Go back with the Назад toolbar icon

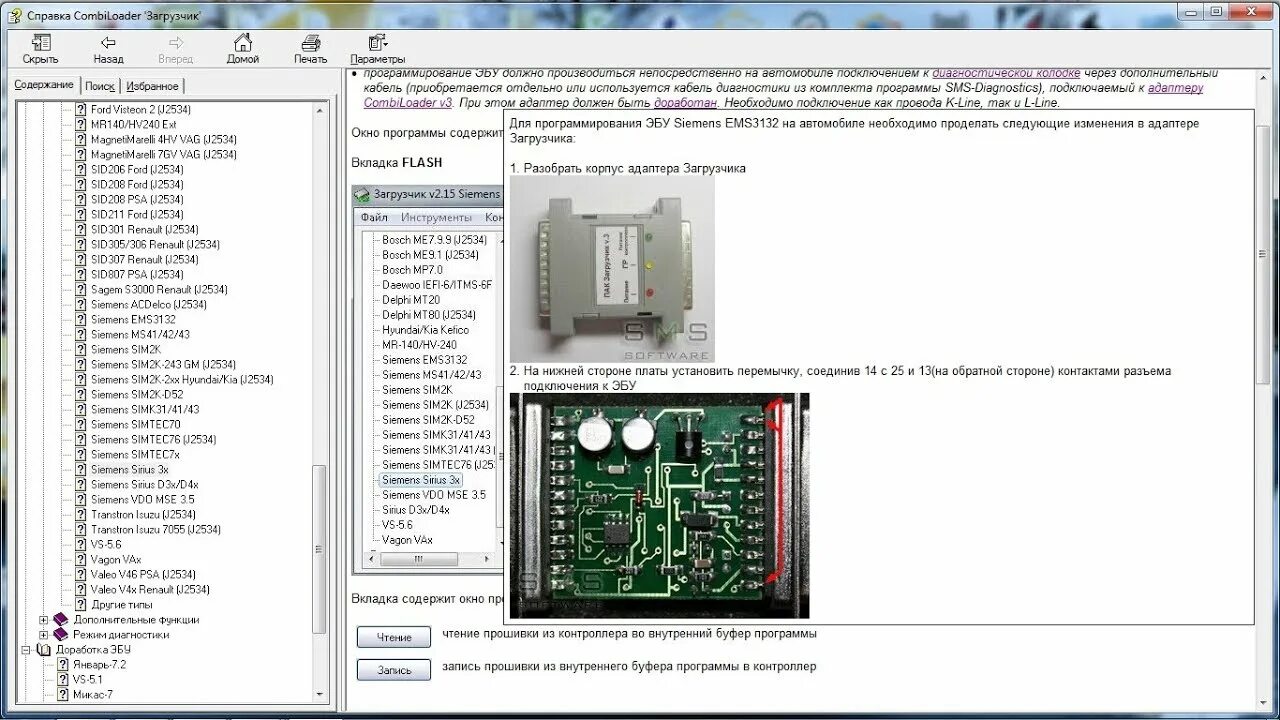pyautogui.click(x=108, y=49)
